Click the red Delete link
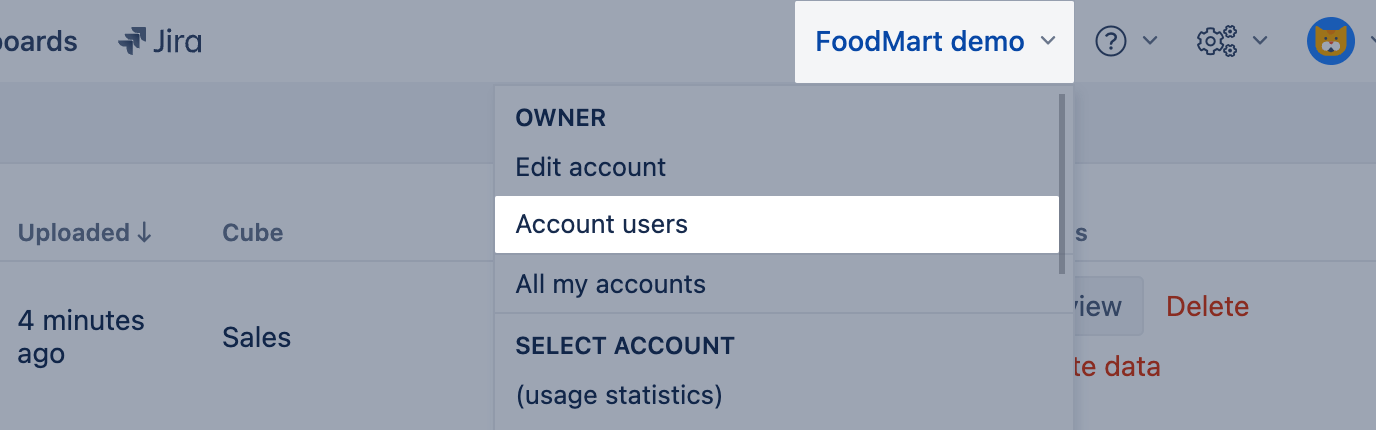 coord(1207,306)
